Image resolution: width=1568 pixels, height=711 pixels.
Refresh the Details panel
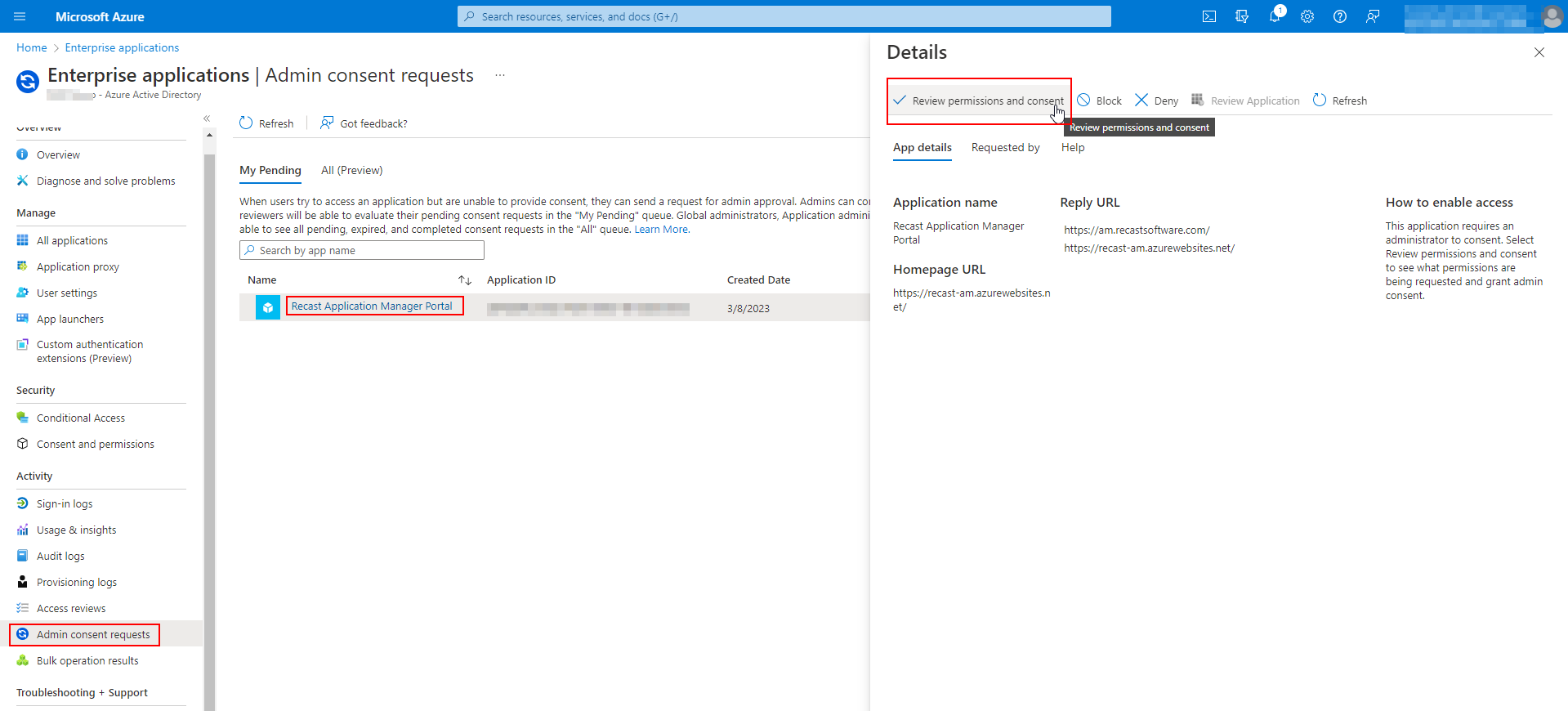pos(1339,101)
